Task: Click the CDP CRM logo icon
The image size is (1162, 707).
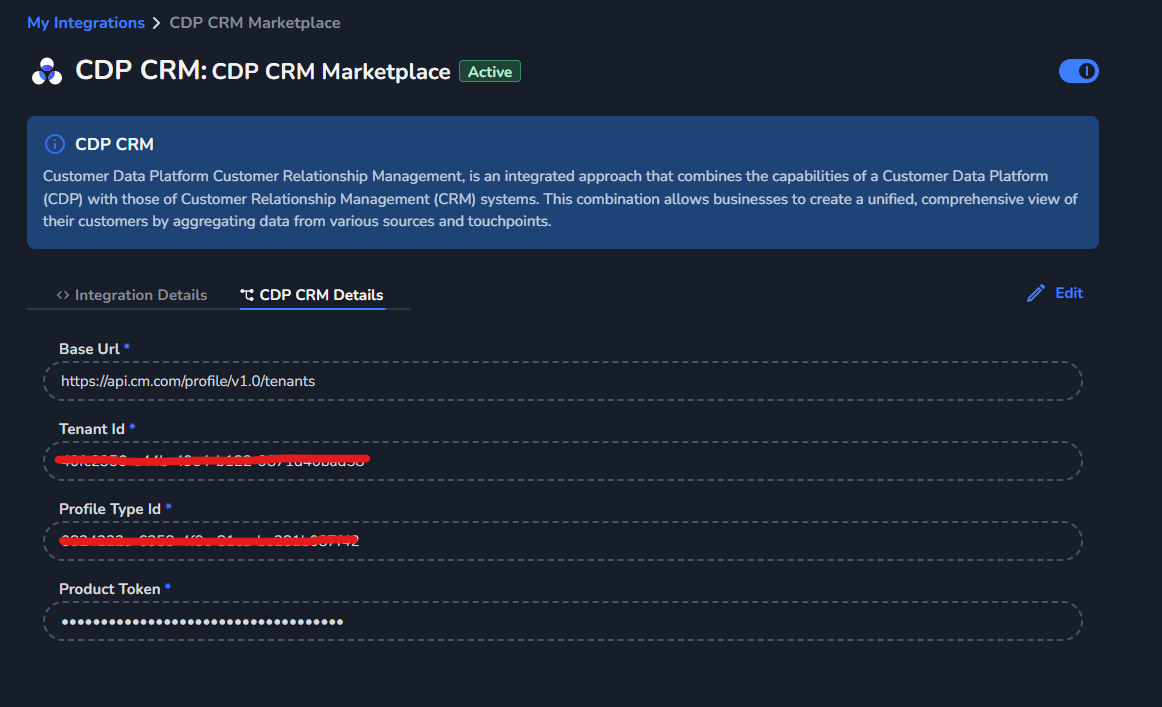Action: 47,71
